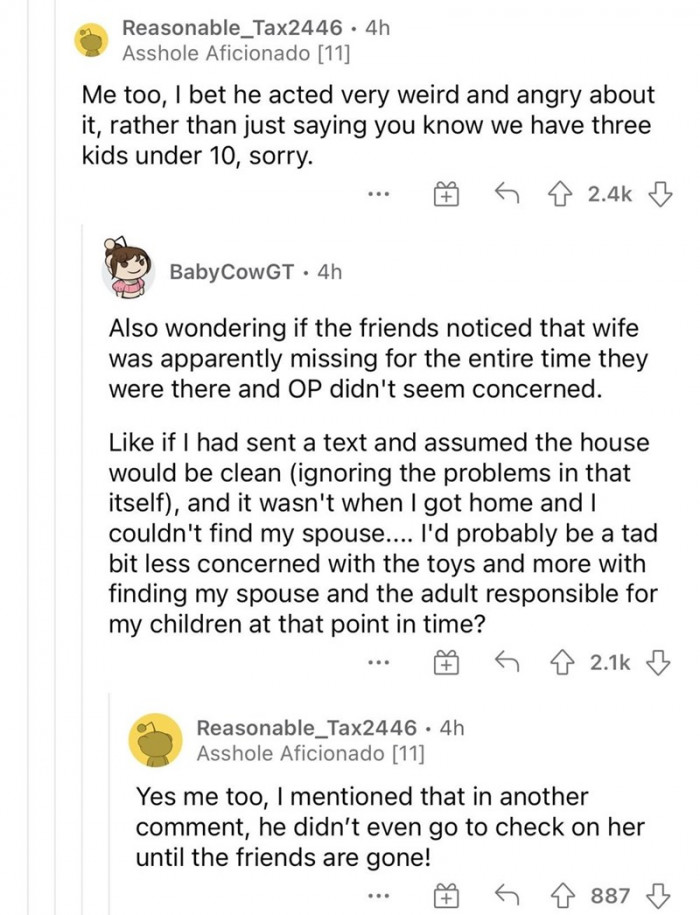The image size is (700, 915).
Task: Upvote BabyCowGT's comment
Action: click(563, 662)
